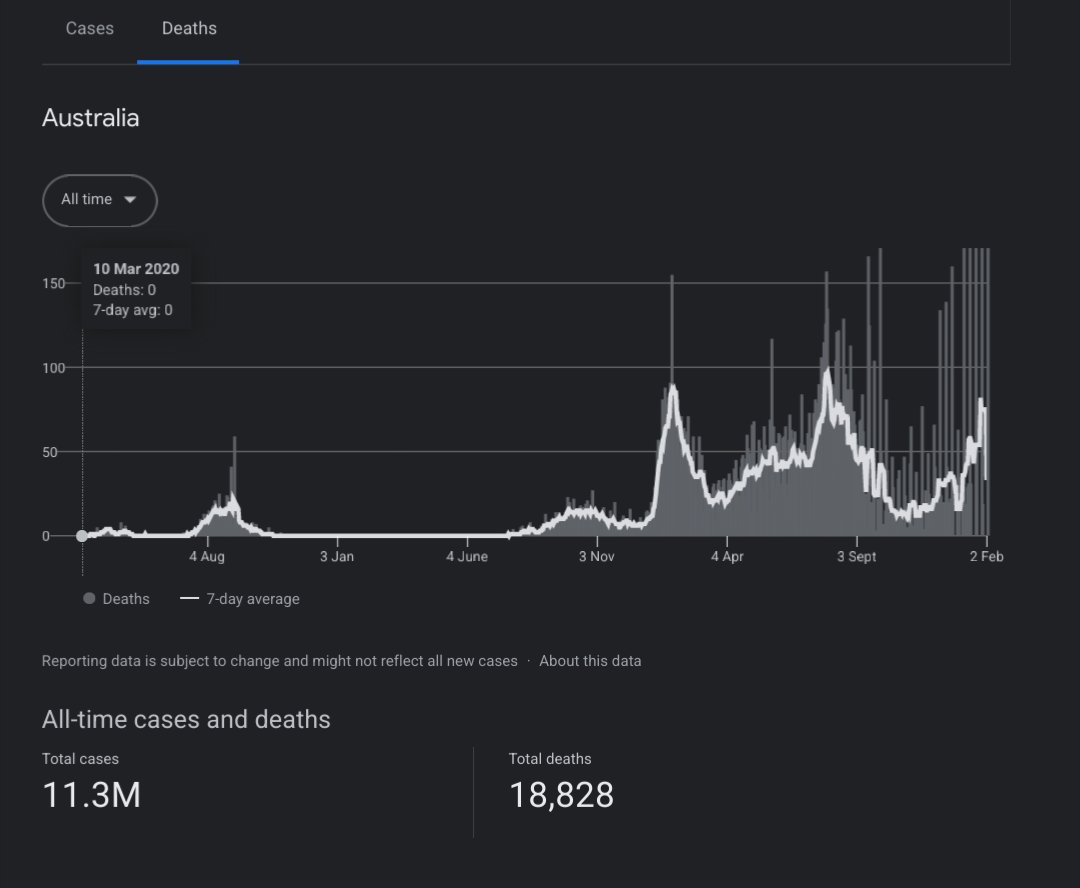Open the About this data link
1080x888 pixels.
point(590,660)
